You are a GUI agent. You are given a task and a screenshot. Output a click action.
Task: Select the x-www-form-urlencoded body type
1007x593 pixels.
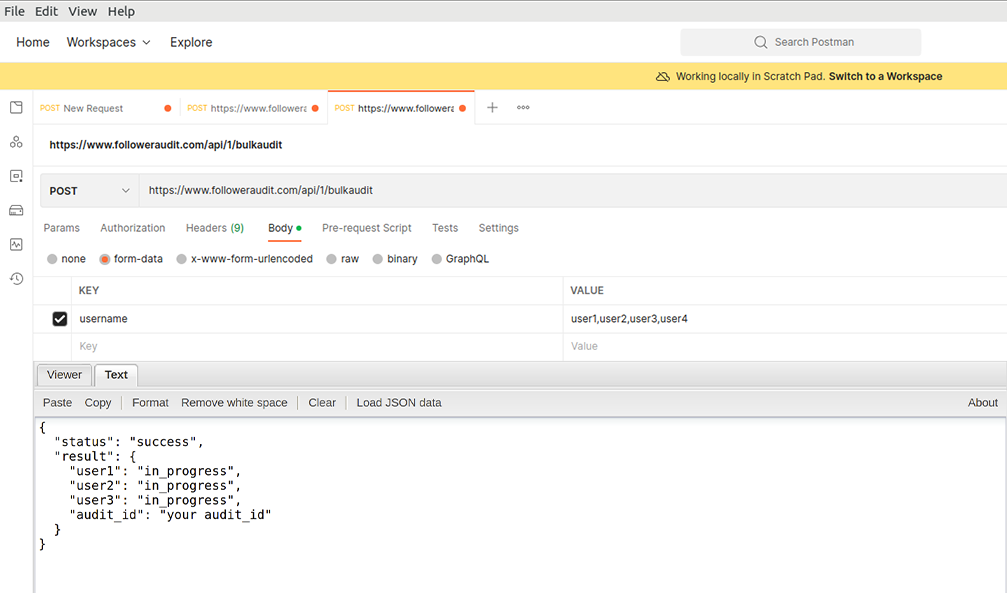point(182,259)
